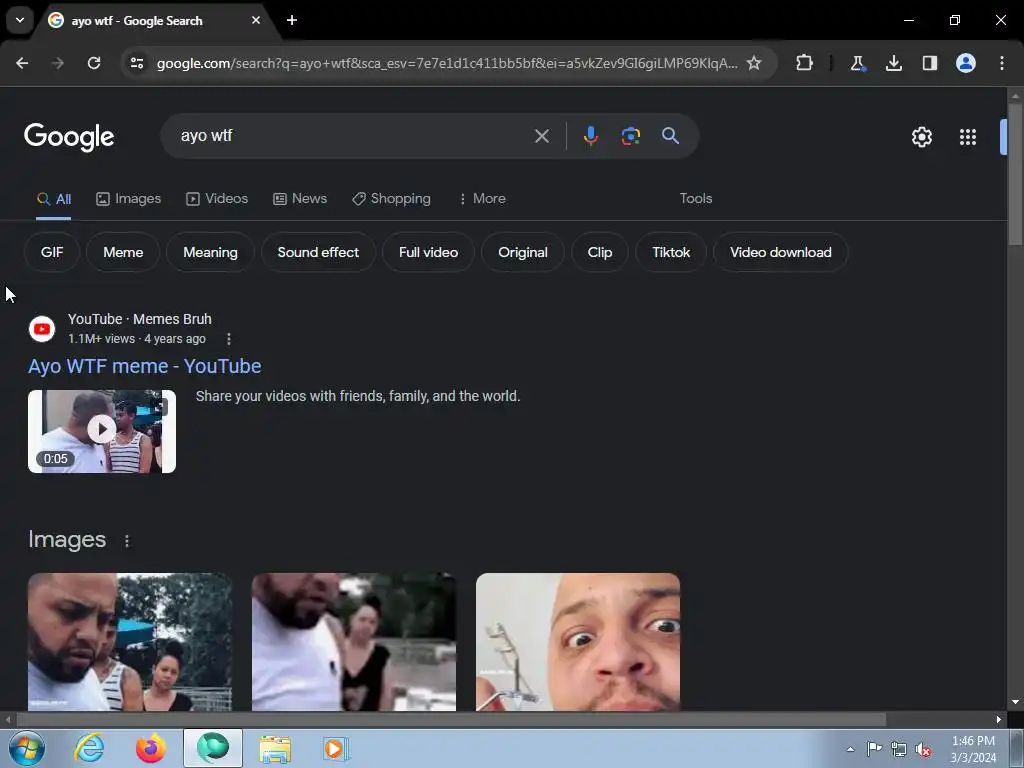Submit search with magnifier icon
Viewport: 1024px width, 768px height.
(670, 136)
